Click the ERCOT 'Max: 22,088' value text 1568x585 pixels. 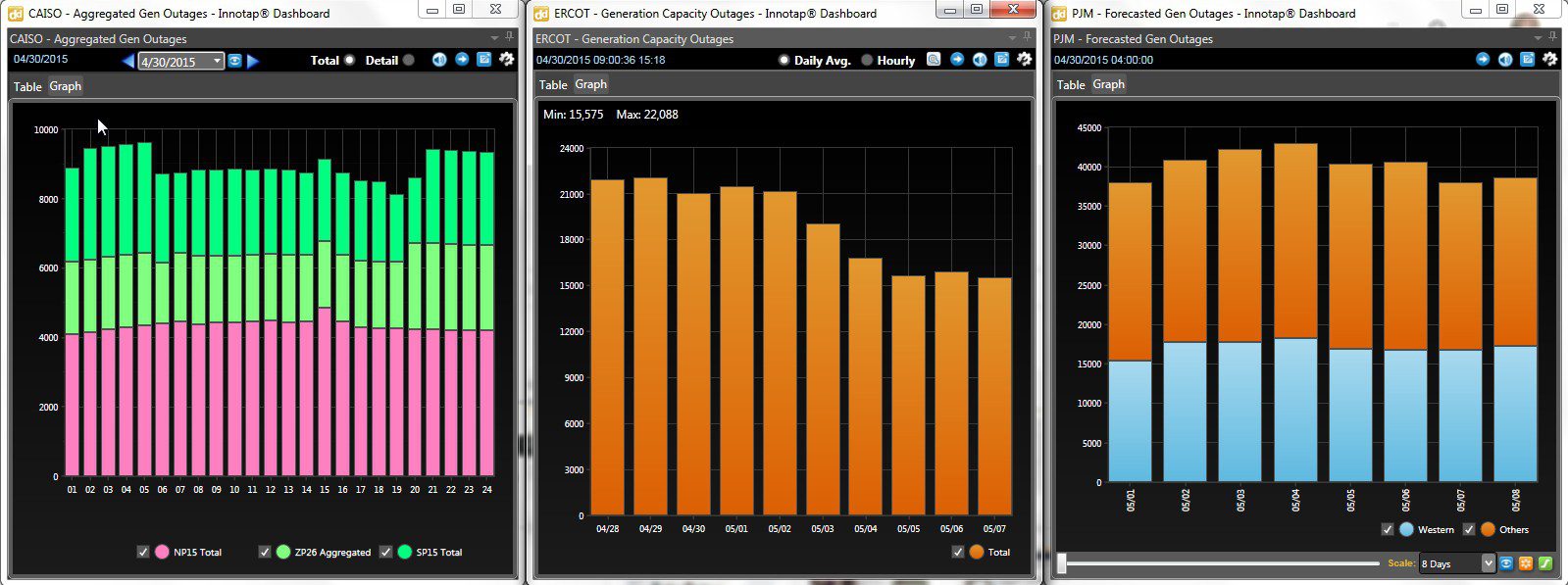[x=647, y=115]
